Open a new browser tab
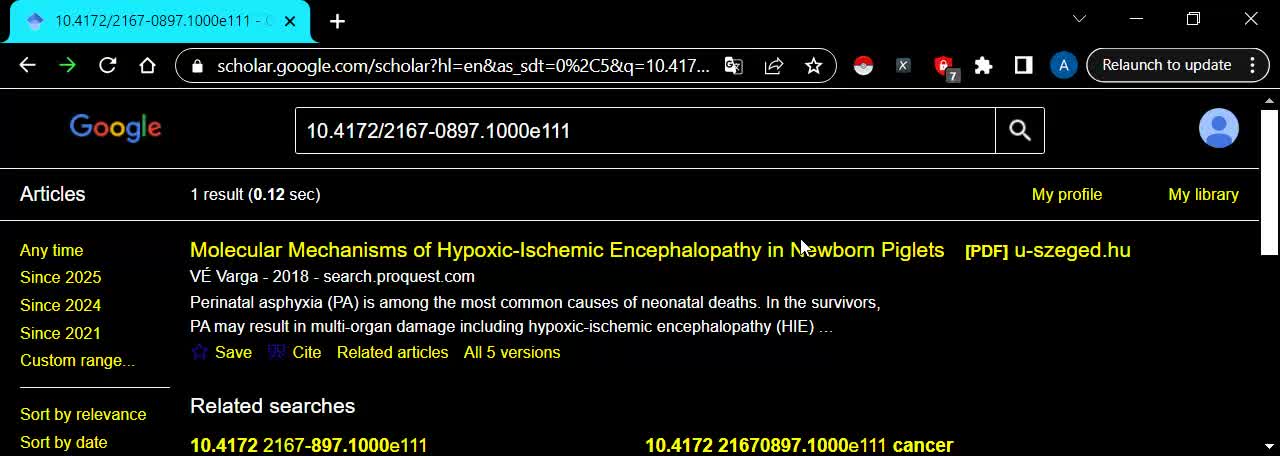Viewport: 1280px width, 456px height. pos(337,21)
